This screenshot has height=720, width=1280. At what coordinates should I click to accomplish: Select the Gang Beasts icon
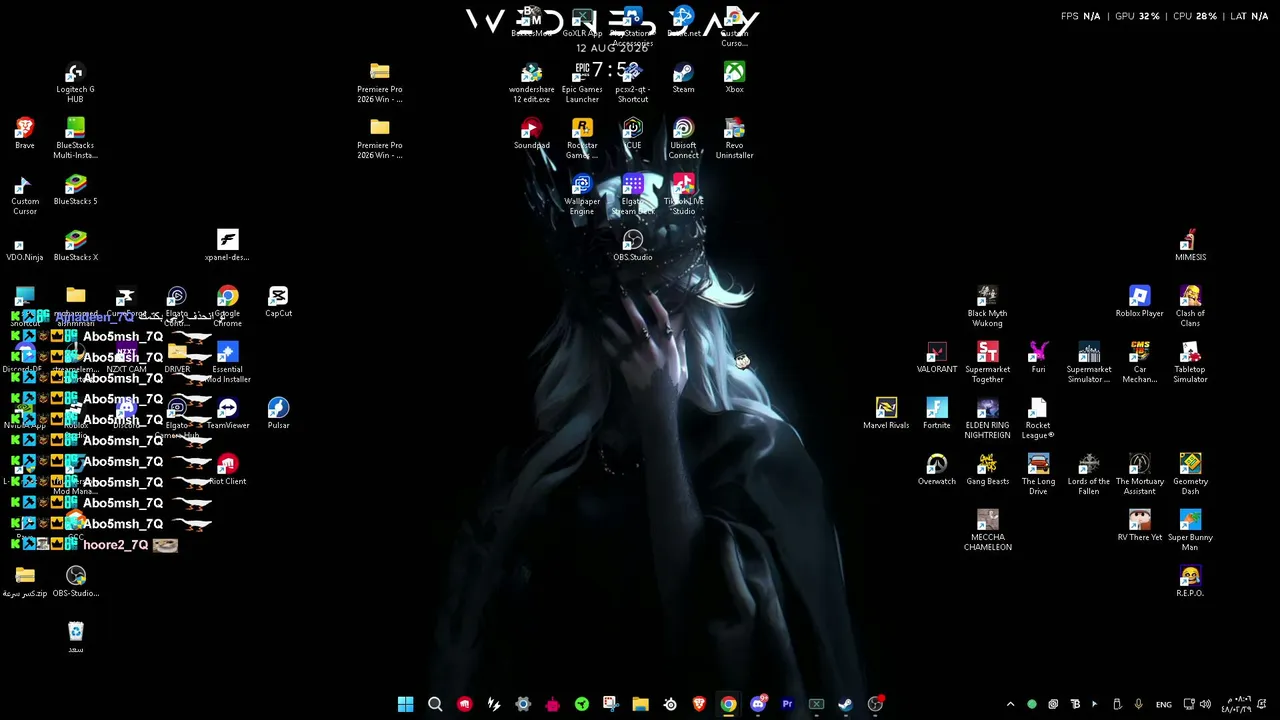coord(987,470)
